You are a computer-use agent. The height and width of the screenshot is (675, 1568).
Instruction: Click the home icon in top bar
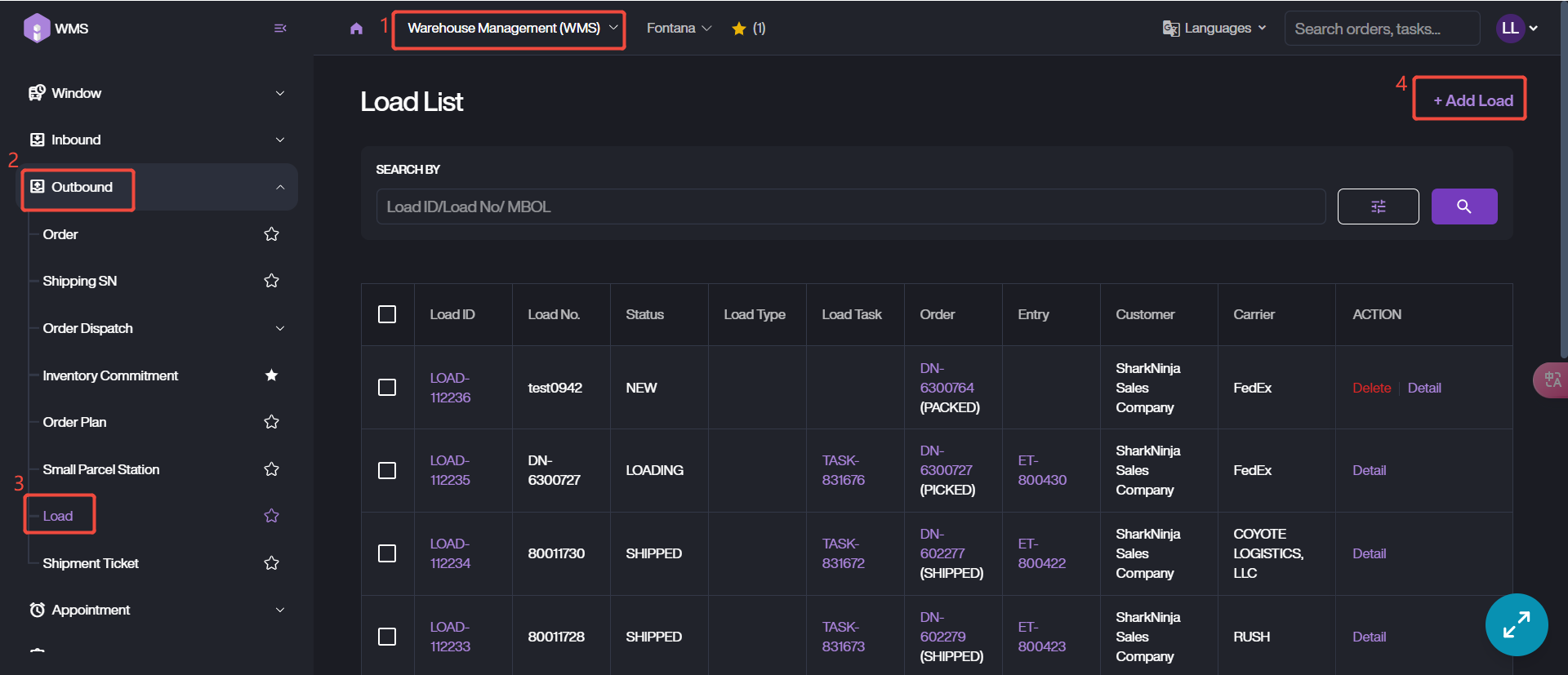click(x=356, y=29)
